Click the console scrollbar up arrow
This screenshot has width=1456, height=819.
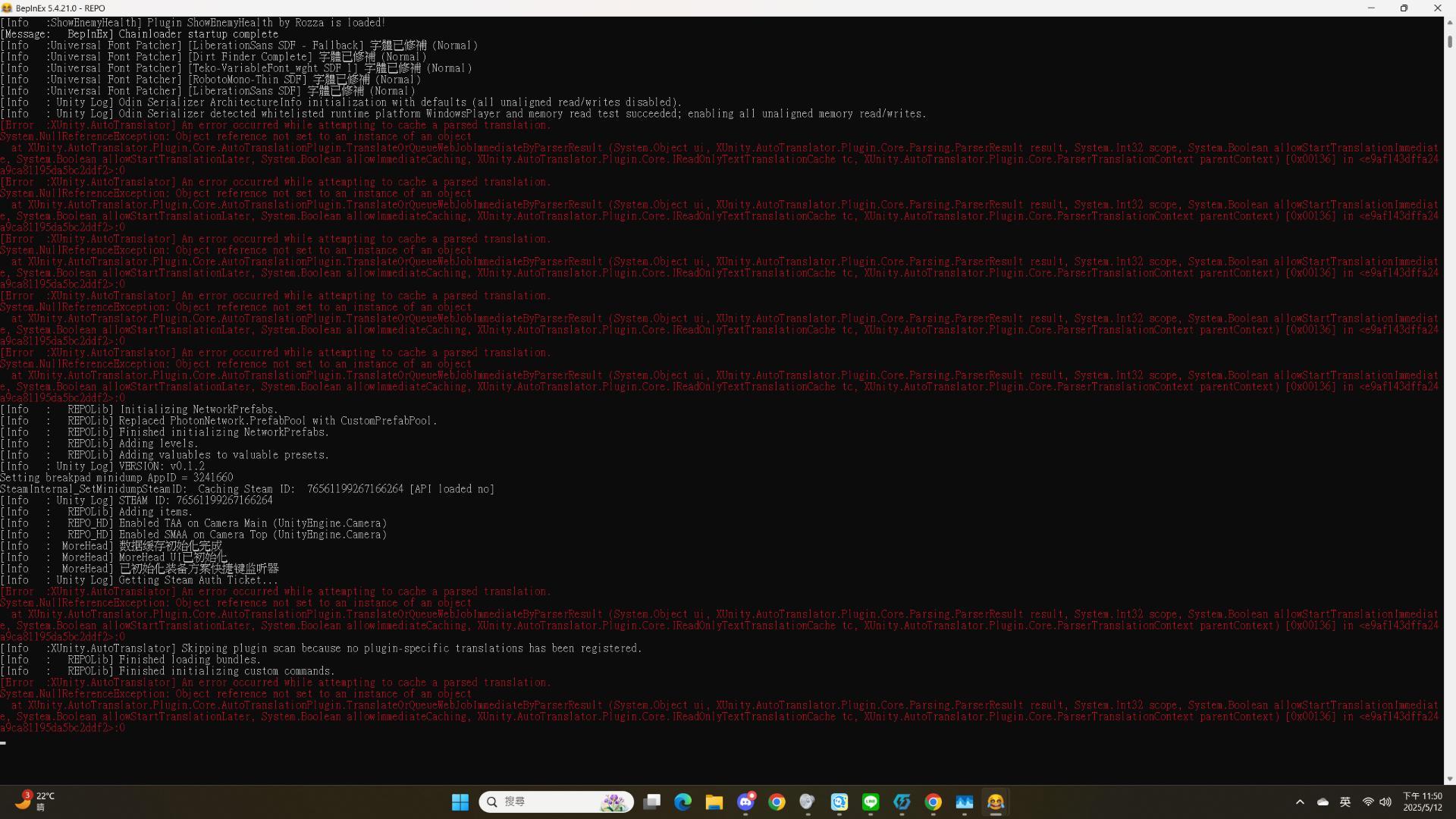coord(1449,22)
